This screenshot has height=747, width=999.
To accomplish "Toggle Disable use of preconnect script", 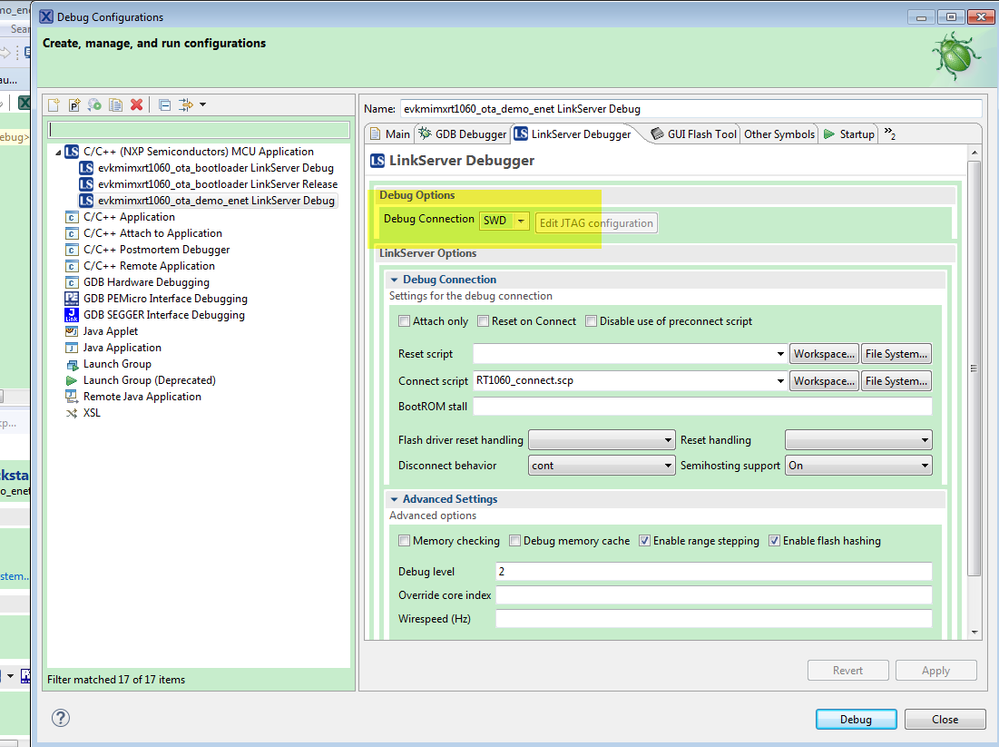I will click(x=591, y=321).
